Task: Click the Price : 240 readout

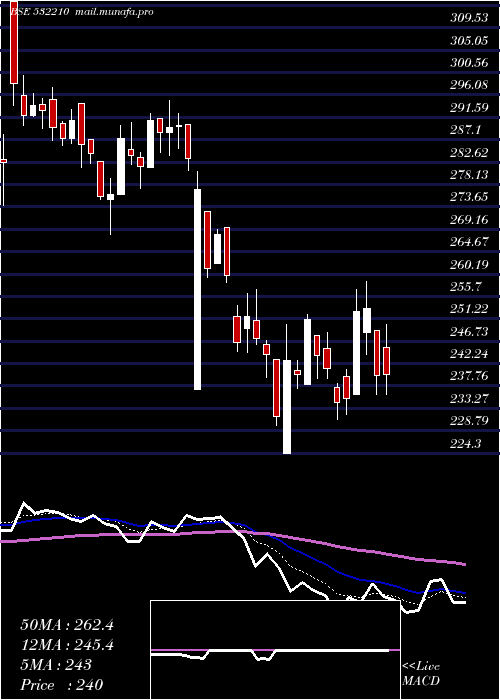Action: click(62, 685)
